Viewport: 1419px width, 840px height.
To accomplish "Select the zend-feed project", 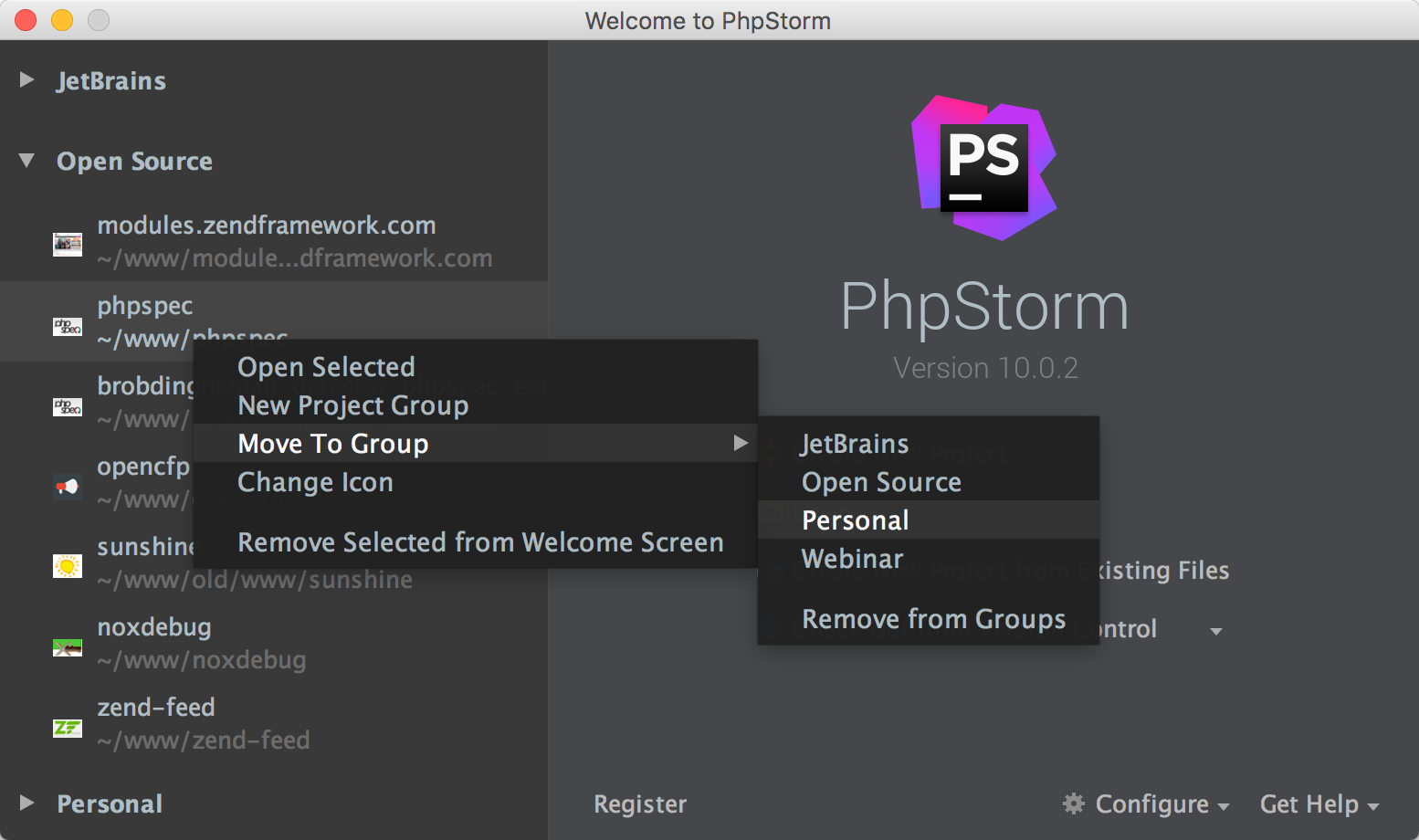I will click(x=274, y=723).
